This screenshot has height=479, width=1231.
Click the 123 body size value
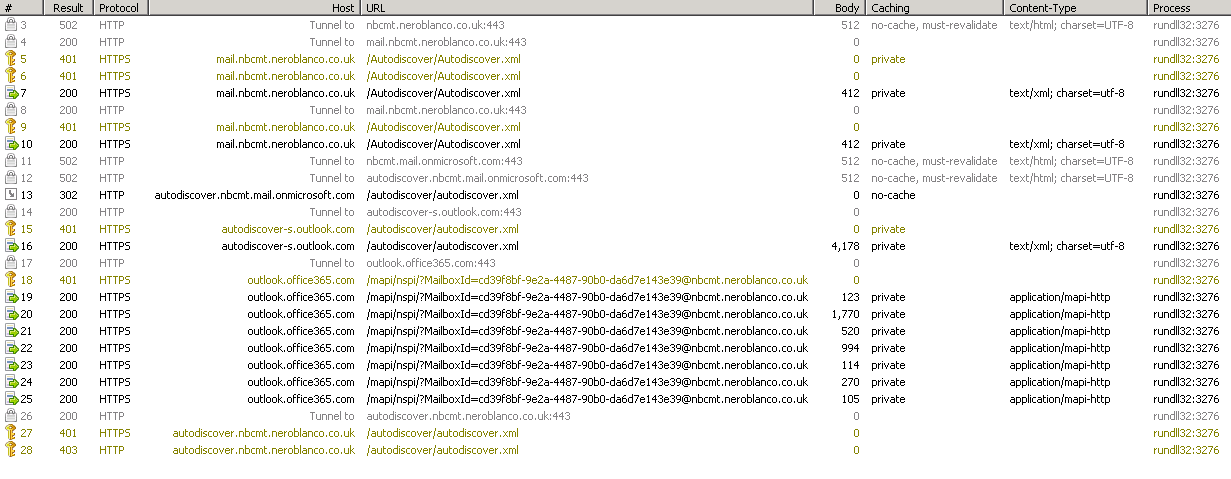[x=851, y=297]
